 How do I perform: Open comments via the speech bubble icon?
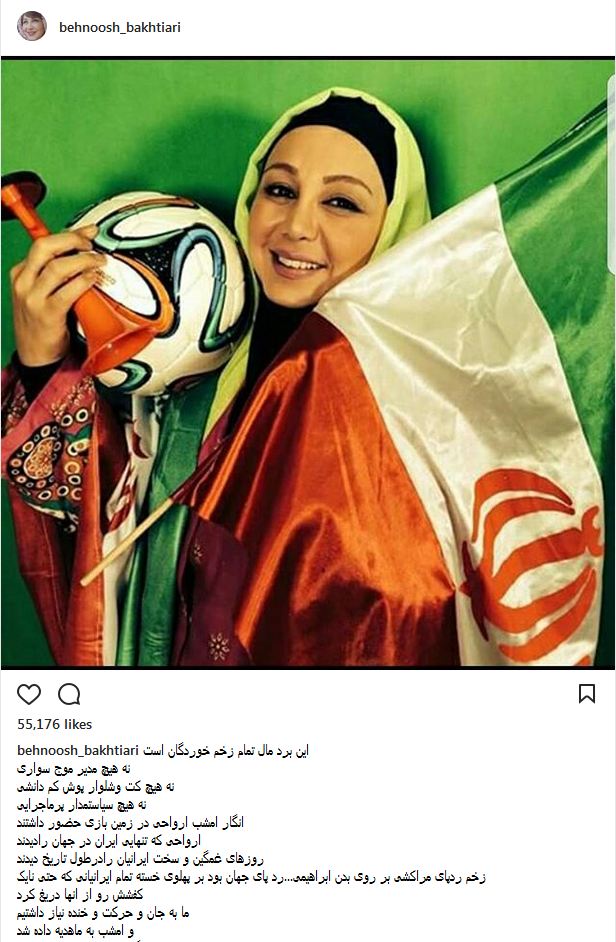click(x=69, y=694)
